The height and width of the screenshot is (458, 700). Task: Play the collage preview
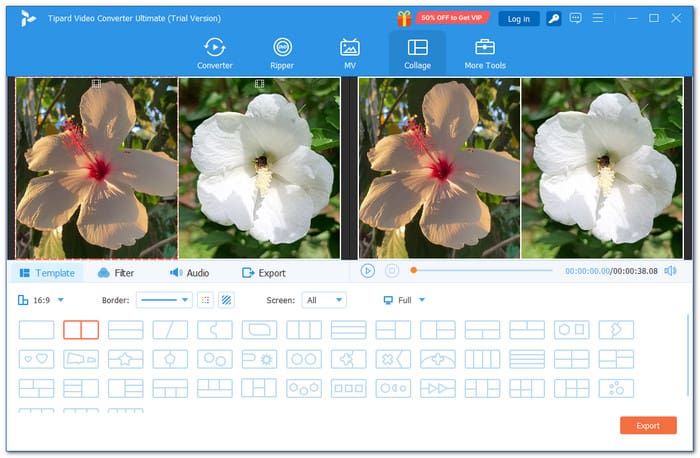[x=368, y=270]
